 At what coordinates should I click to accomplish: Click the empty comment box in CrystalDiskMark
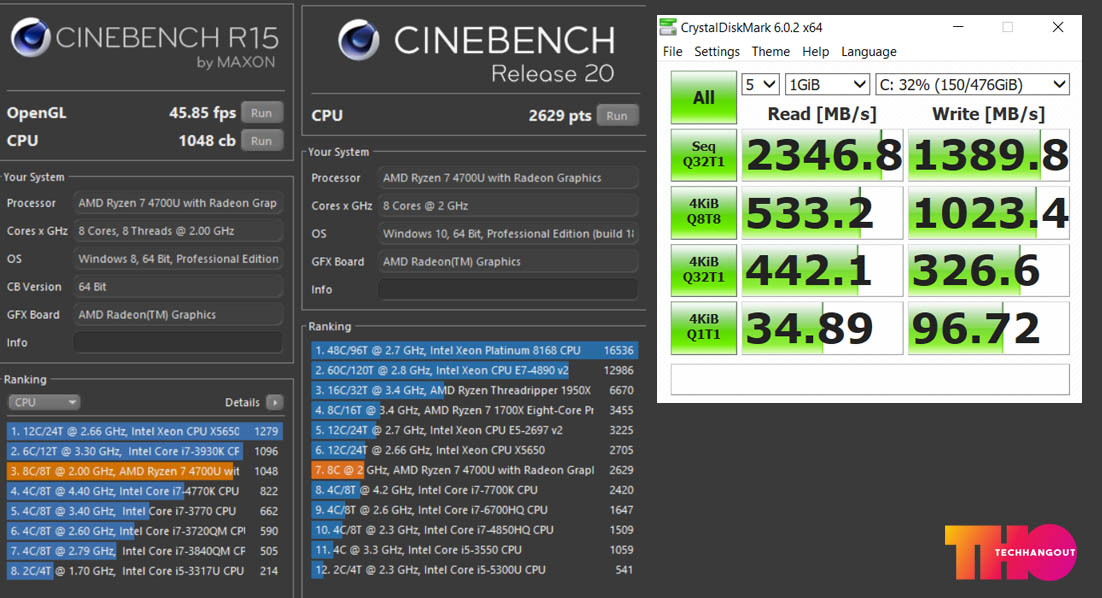click(870, 379)
